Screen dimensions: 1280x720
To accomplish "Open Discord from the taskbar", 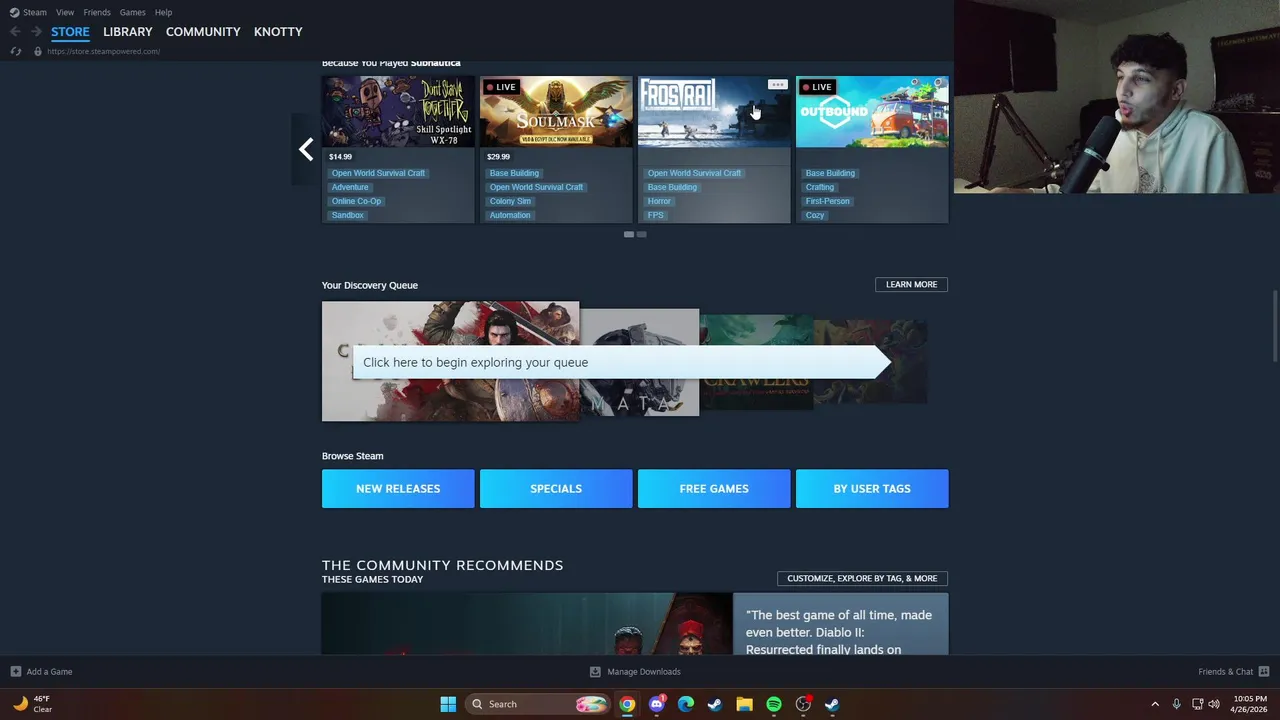I will point(656,704).
